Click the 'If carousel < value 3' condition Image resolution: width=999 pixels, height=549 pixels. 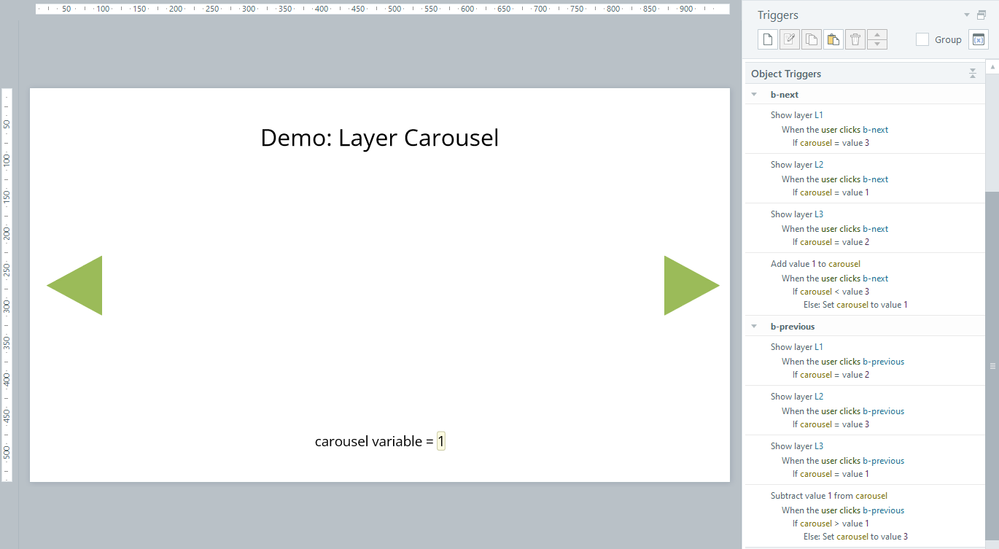pyautogui.click(x=831, y=292)
